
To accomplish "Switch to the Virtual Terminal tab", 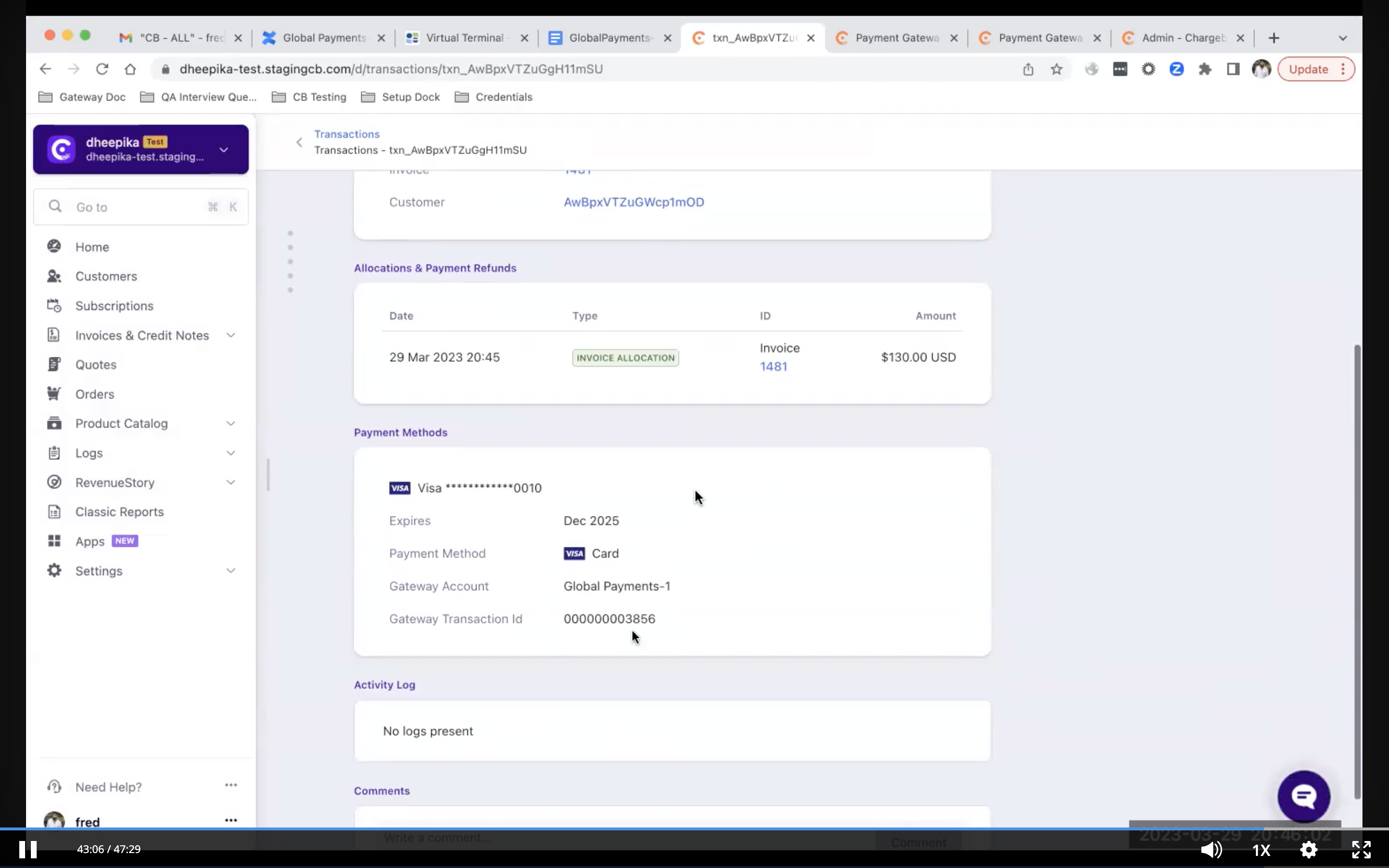I will pos(464,38).
